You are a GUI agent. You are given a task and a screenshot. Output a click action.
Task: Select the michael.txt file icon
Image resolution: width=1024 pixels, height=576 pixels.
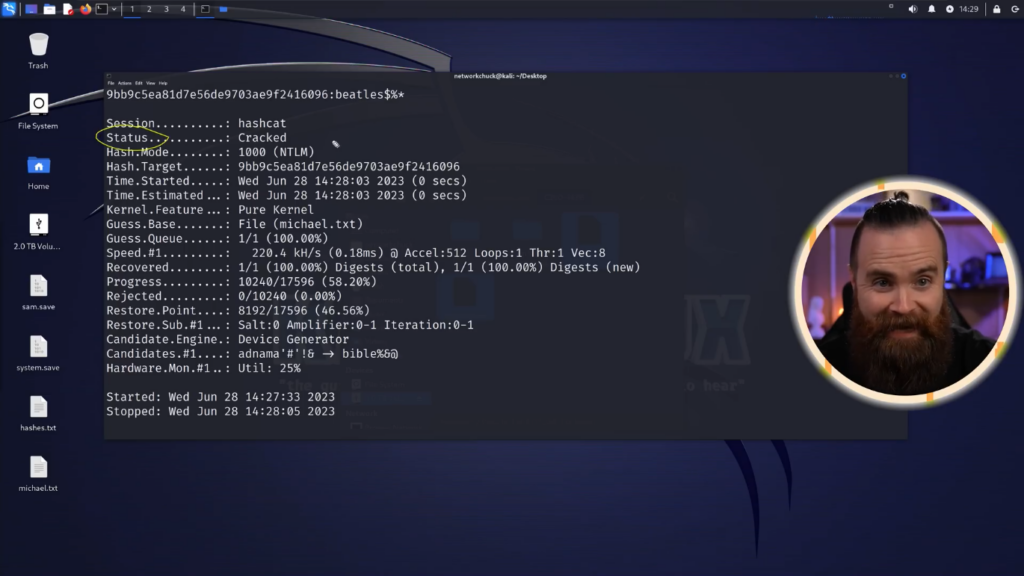38,474
